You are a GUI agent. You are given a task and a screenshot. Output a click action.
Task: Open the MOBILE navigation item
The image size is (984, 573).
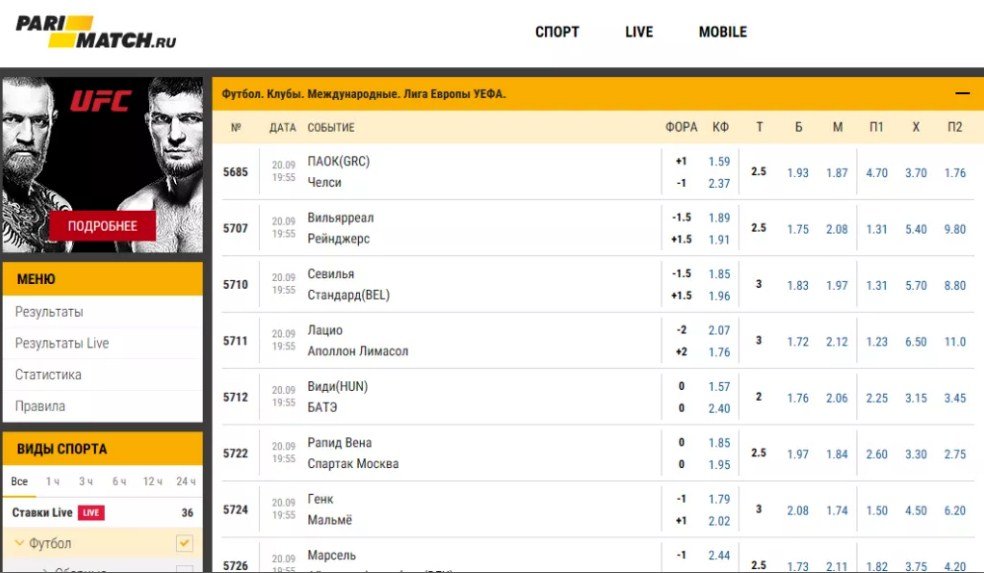[x=723, y=32]
